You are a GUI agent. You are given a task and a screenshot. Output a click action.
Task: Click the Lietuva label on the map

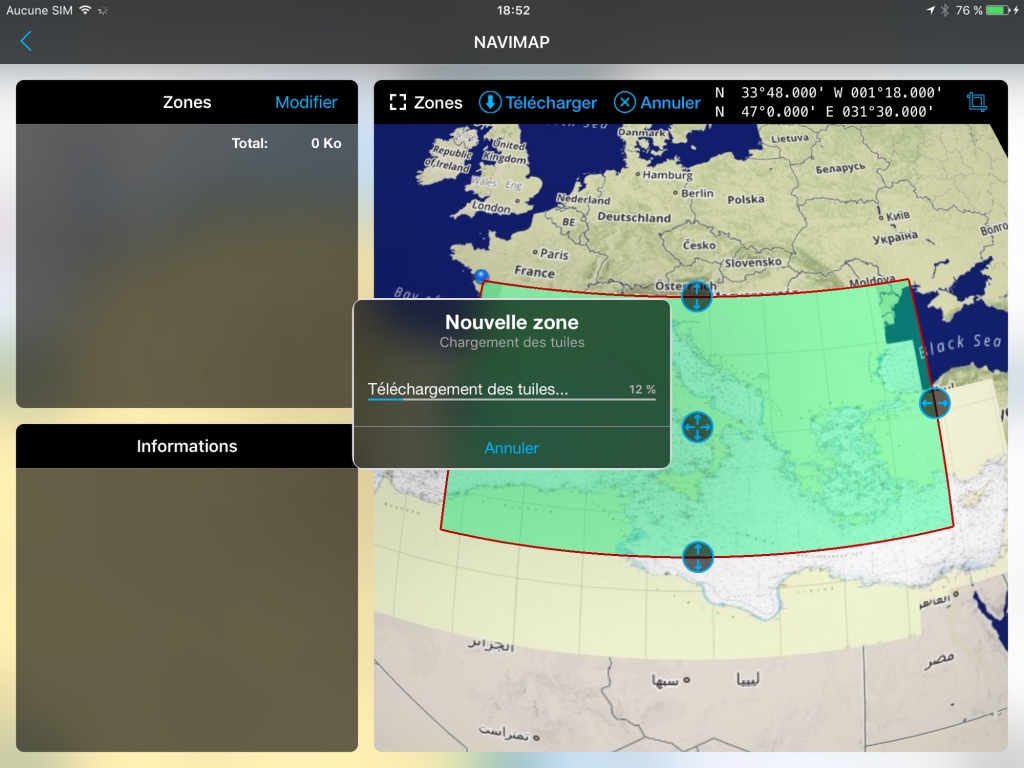click(790, 138)
